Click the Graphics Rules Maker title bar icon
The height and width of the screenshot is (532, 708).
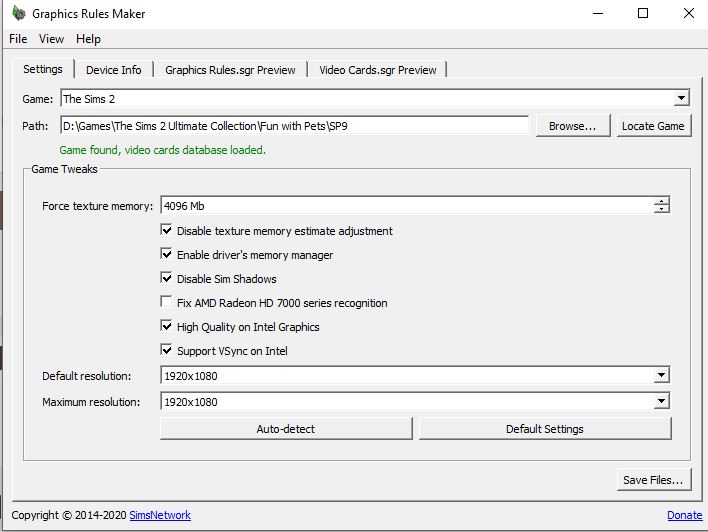click(17, 14)
